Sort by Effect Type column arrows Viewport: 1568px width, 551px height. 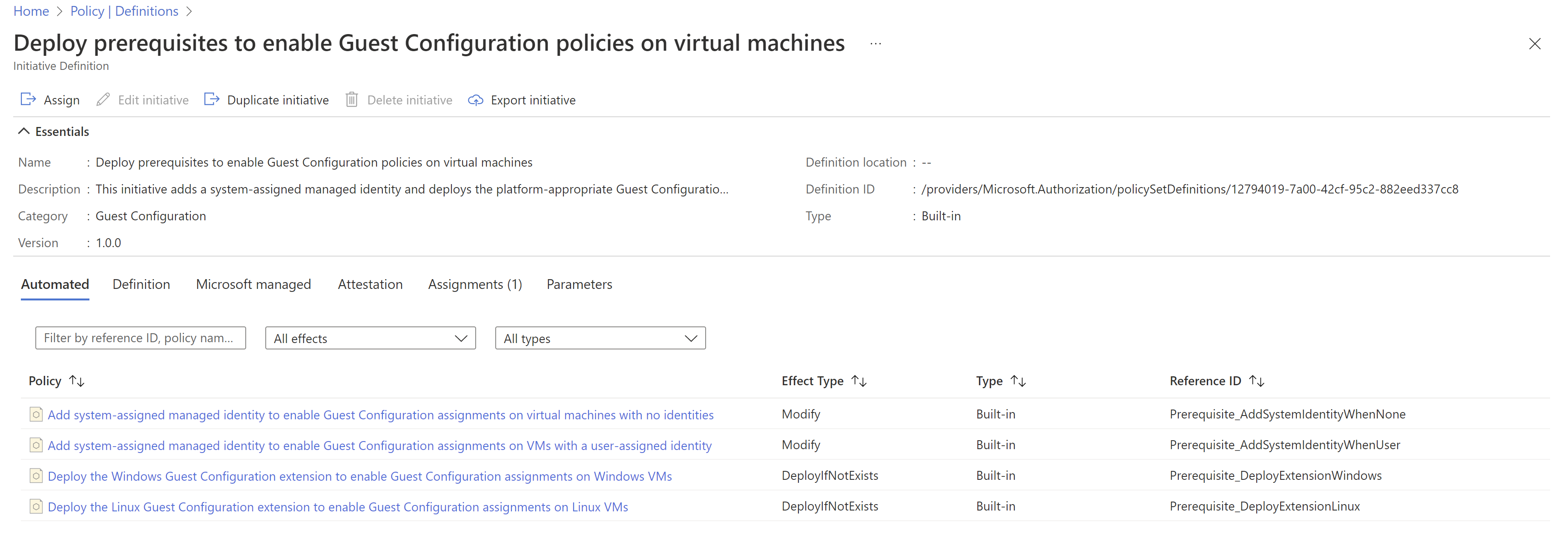[x=859, y=381]
